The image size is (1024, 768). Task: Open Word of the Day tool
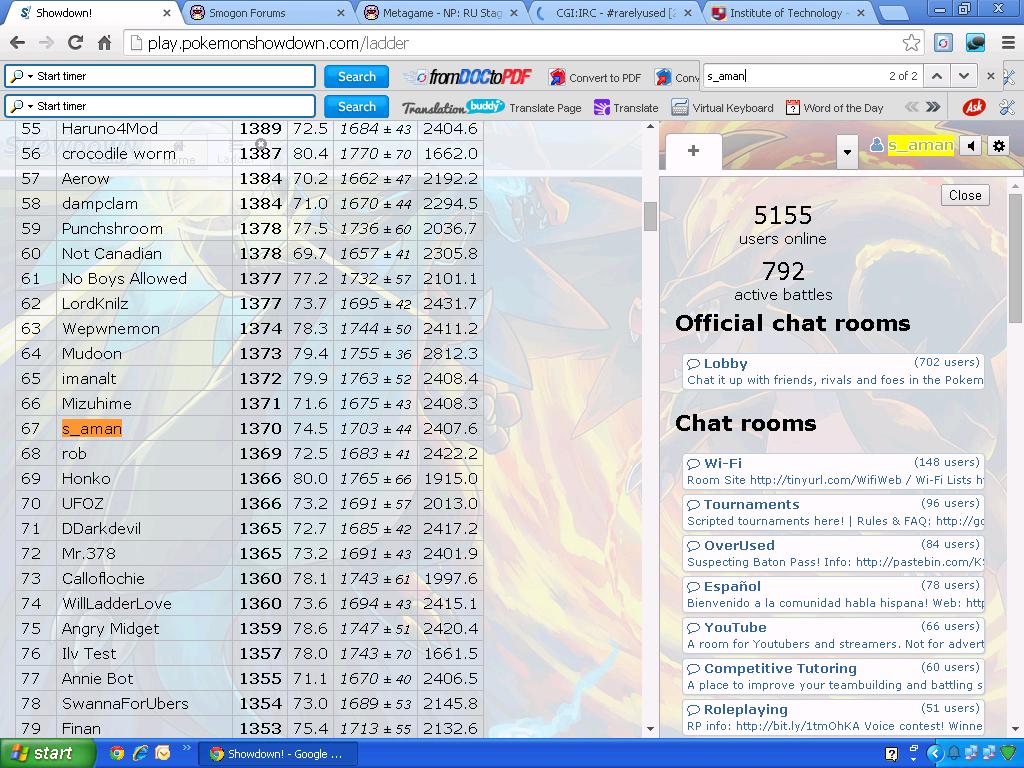[834, 107]
